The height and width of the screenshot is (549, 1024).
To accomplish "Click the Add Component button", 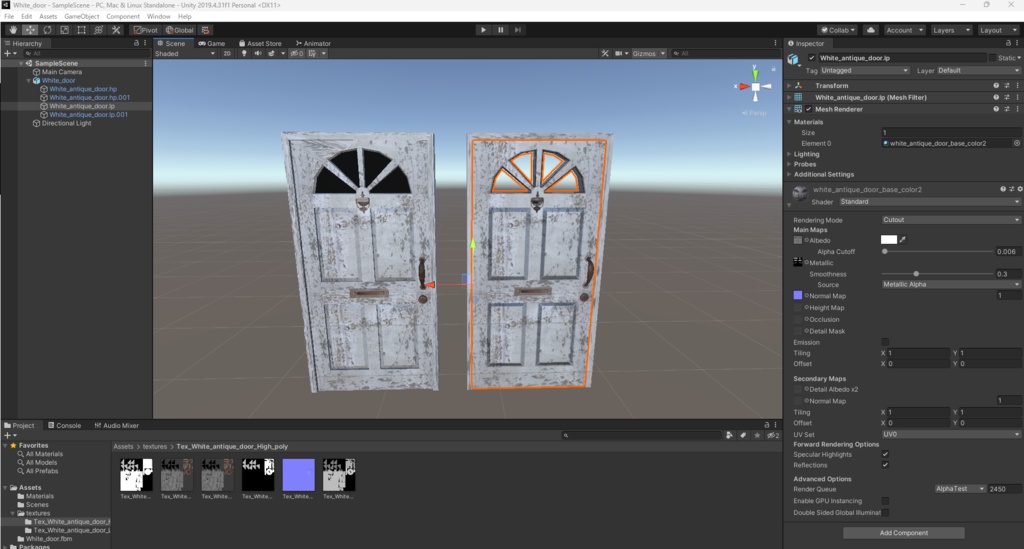I will pos(903,533).
